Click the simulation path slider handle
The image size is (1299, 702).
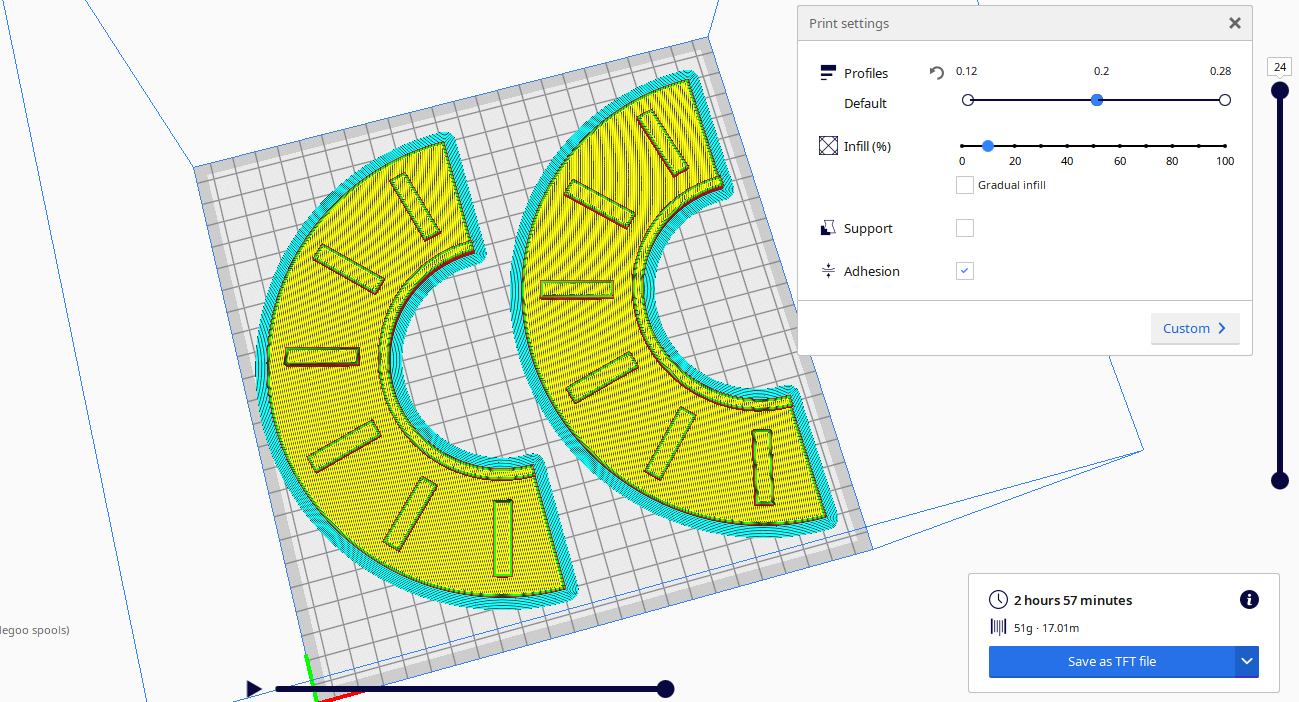(665, 688)
